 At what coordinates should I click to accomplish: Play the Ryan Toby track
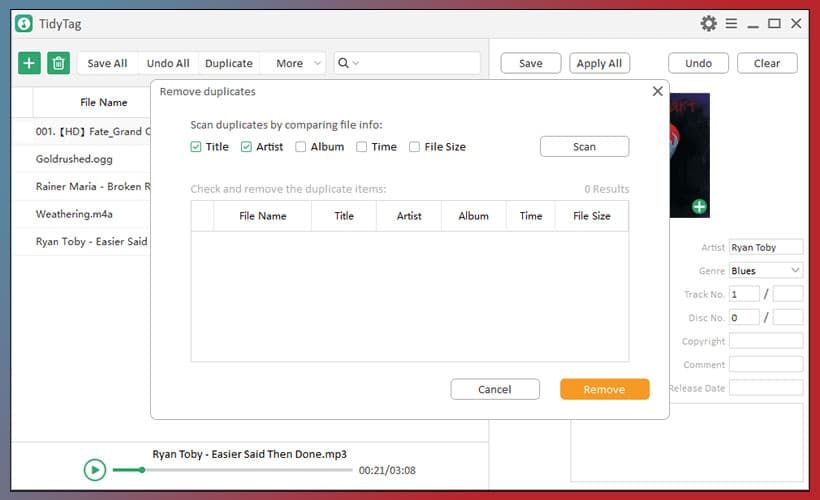coord(95,470)
